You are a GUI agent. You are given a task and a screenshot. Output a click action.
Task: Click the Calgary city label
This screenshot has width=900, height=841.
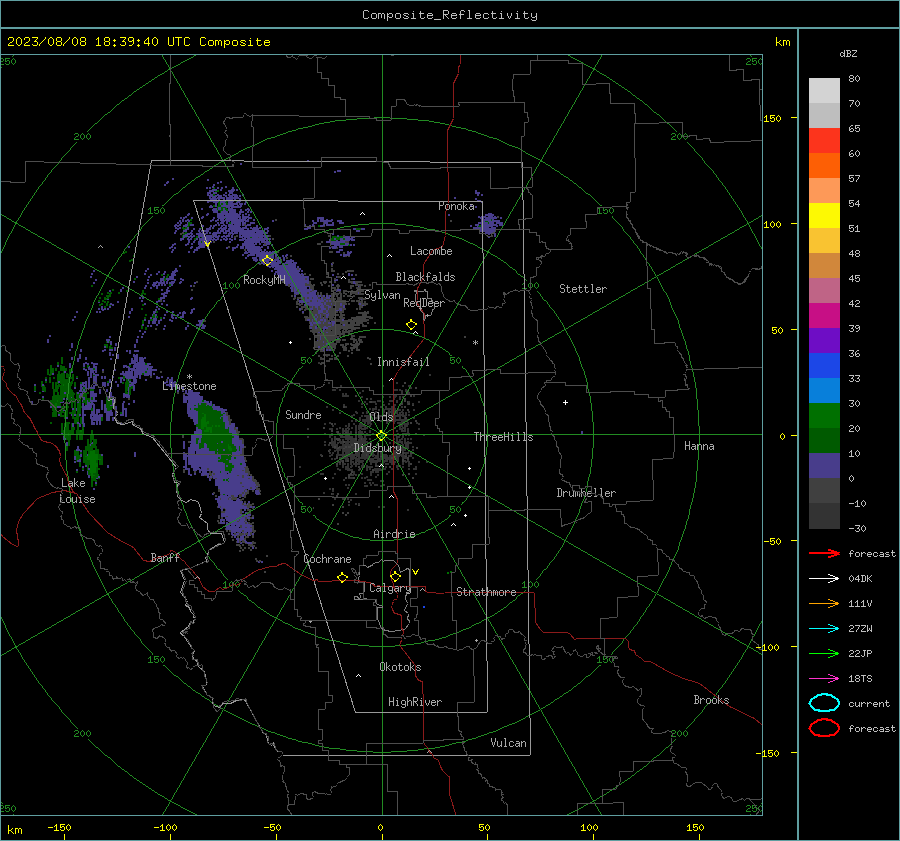click(390, 588)
